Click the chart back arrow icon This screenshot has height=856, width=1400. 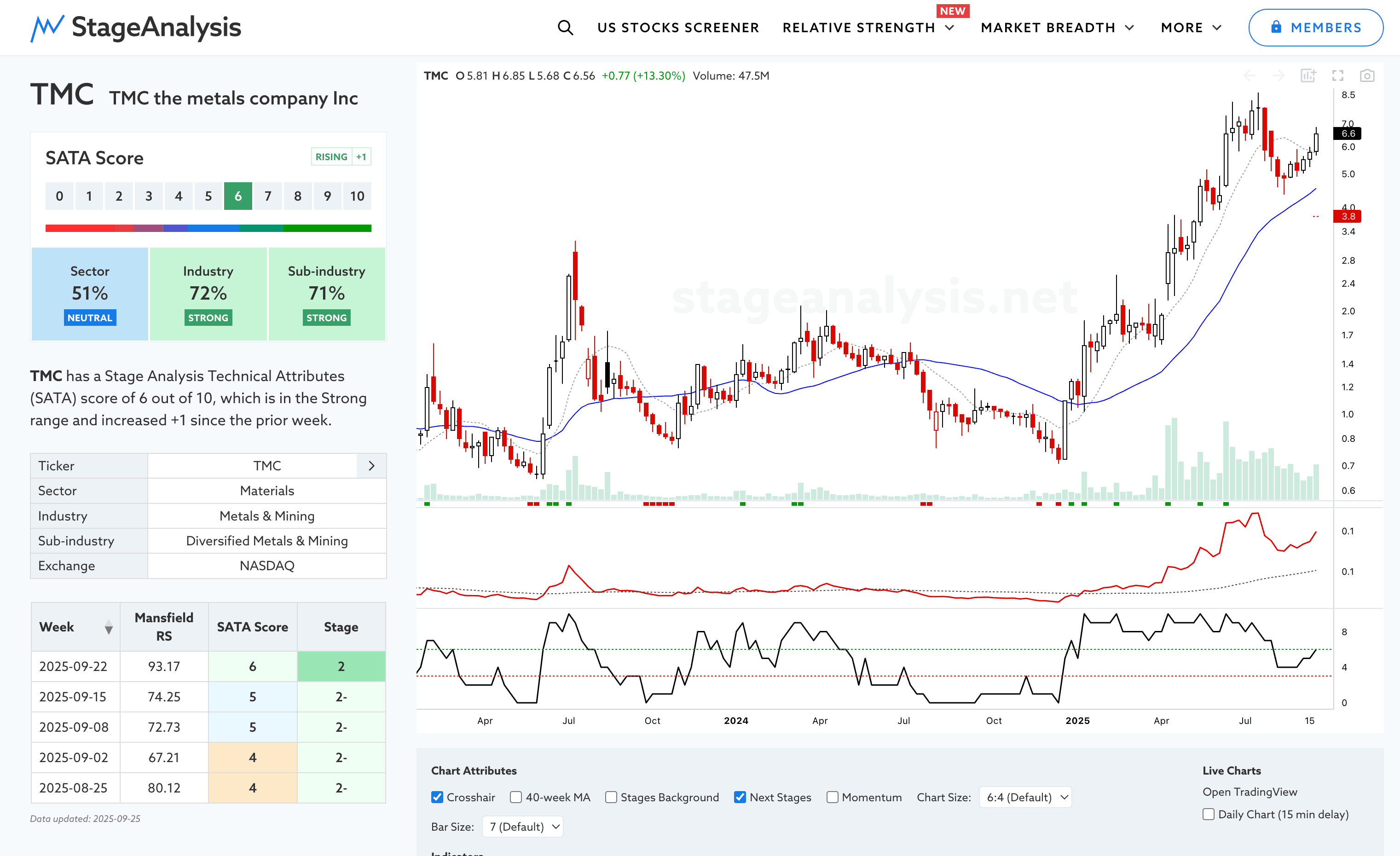[1249, 75]
